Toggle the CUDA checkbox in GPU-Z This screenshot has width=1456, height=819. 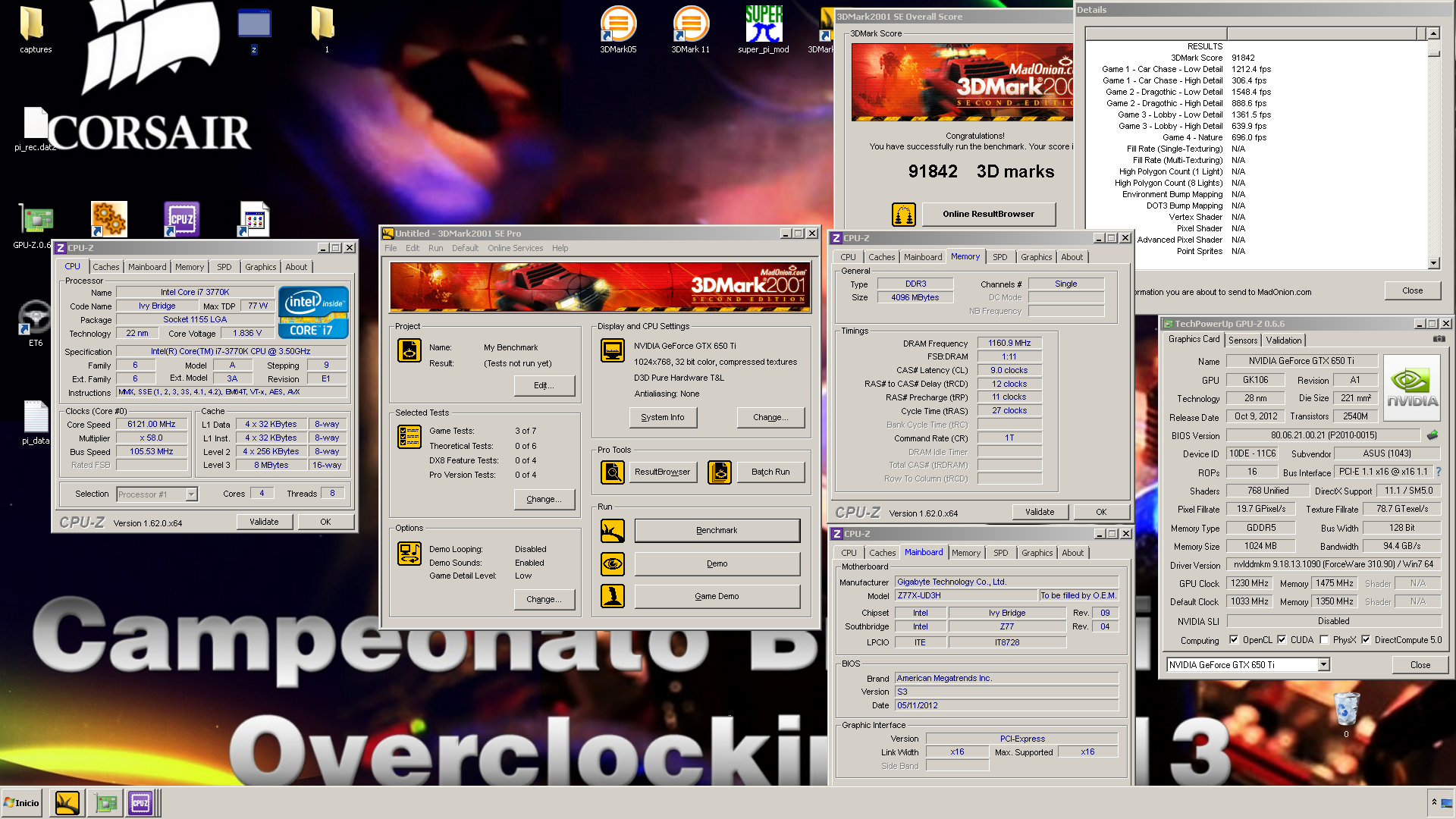(x=1282, y=640)
